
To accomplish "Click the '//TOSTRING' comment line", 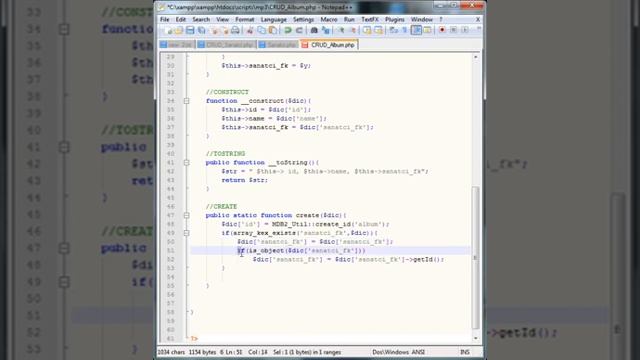I will pos(225,154).
